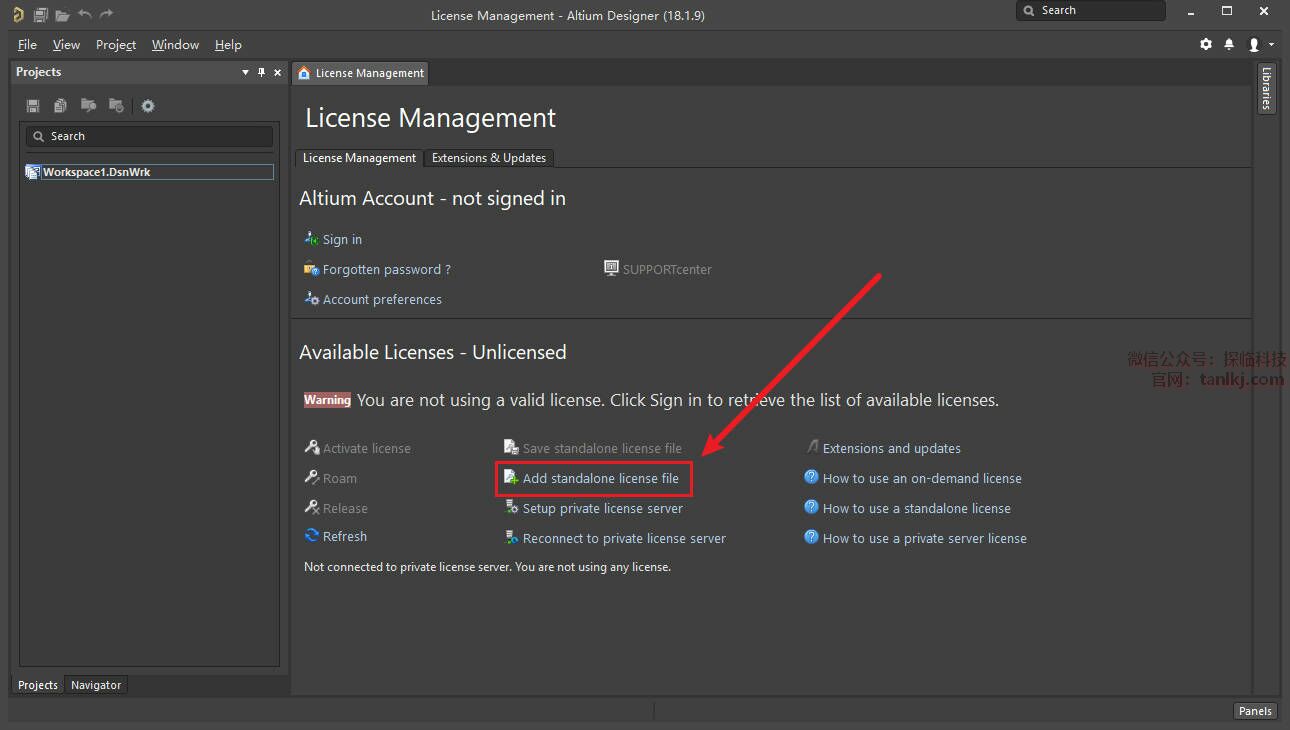
Task: Click the Projects panel Search field
Action: point(149,136)
